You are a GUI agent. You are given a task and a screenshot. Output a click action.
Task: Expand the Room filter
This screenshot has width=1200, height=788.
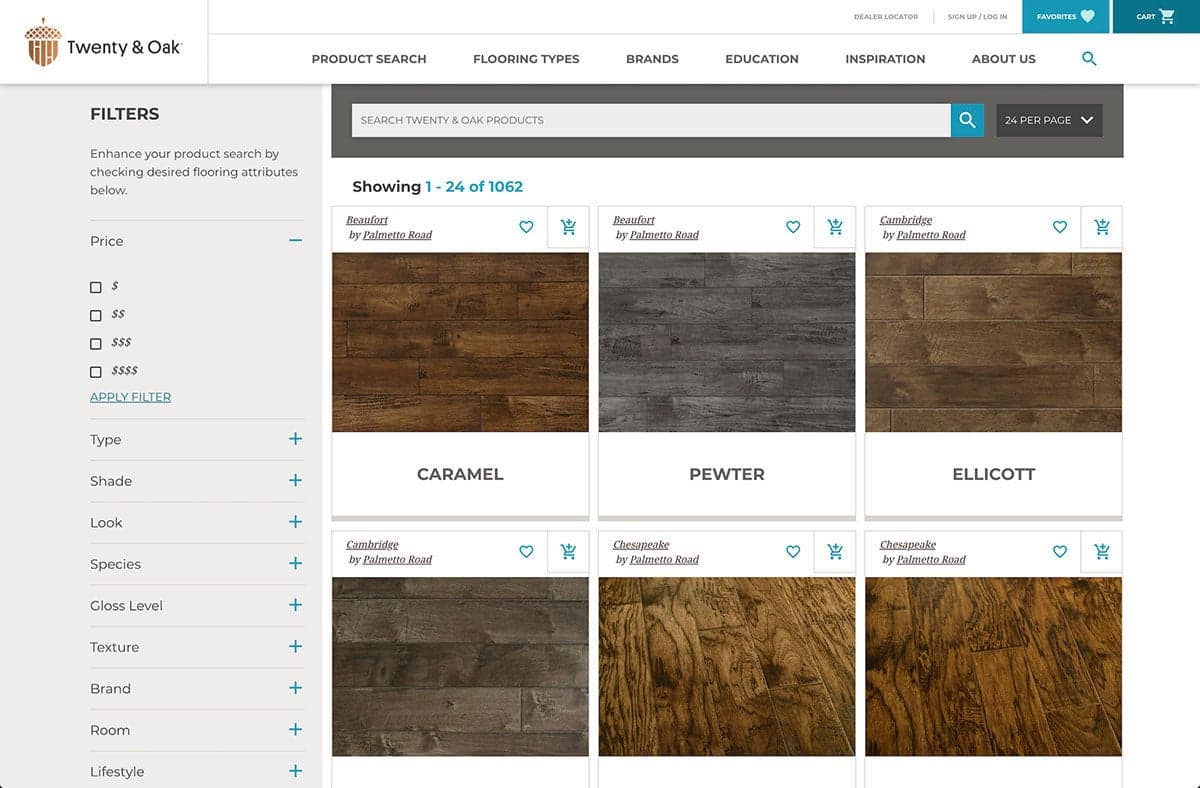[x=295, y=730]
